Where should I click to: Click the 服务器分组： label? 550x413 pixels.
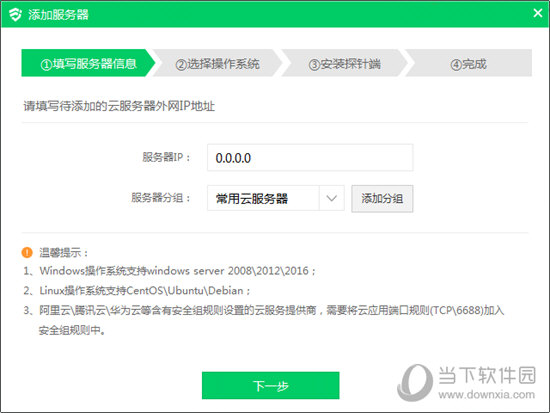[161, 198]
